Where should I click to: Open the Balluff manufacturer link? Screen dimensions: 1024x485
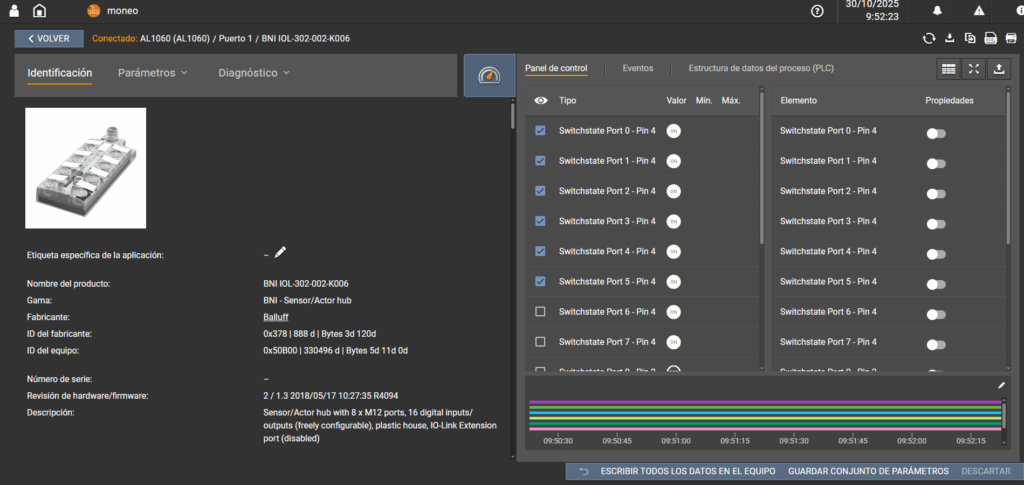pos(276,317)
